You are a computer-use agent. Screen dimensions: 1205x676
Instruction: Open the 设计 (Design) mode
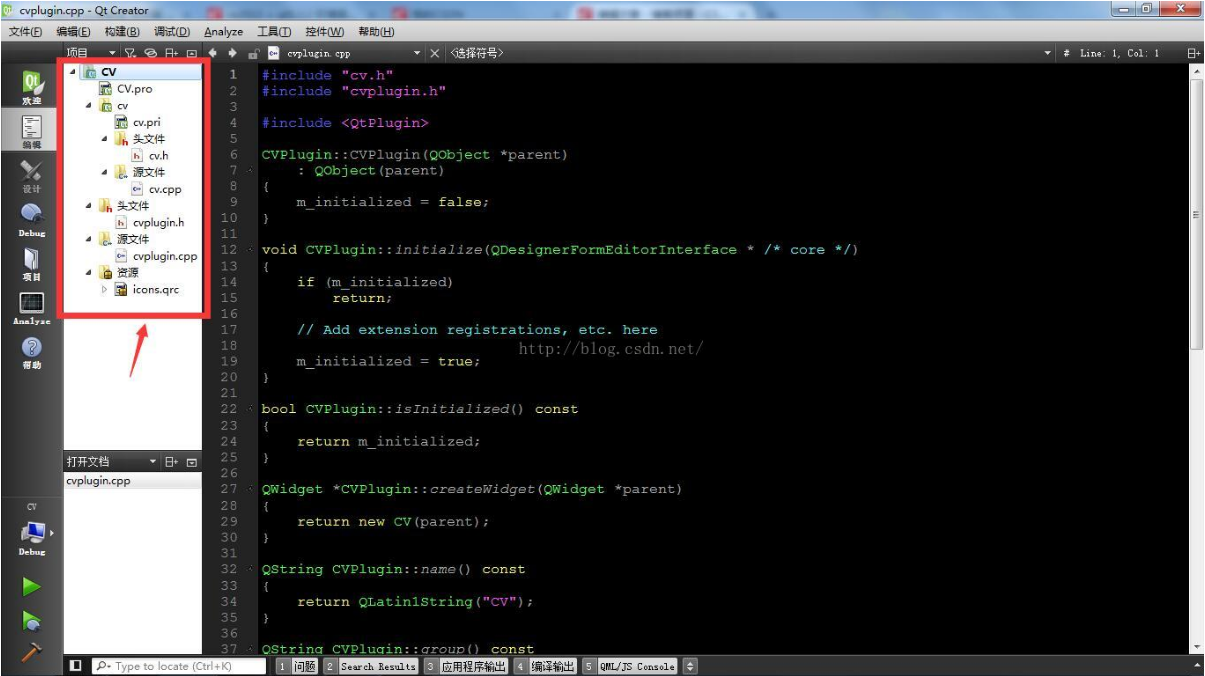pyautogui.click(x=32, y=175)
